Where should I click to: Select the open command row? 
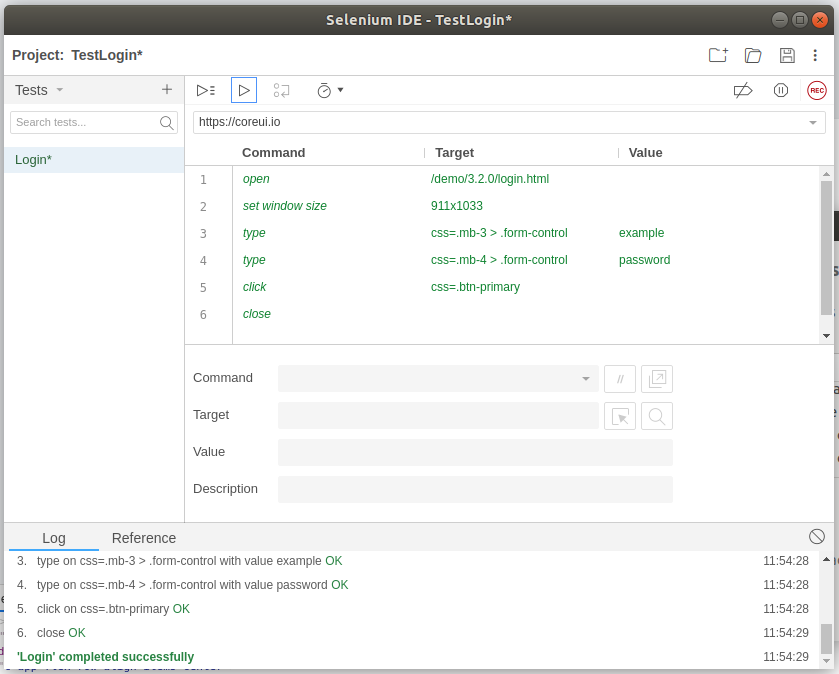(x=502, y=179)
